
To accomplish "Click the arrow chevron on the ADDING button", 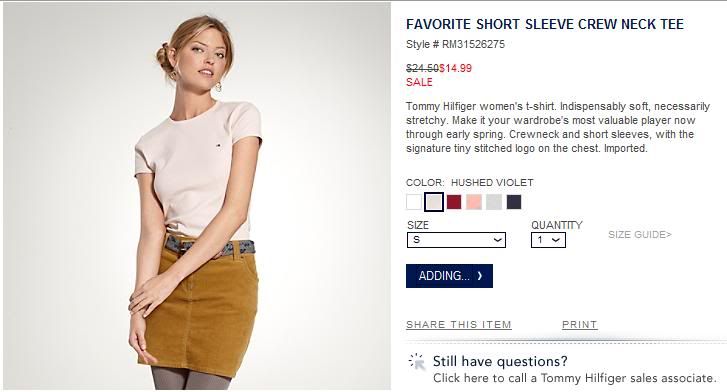I will (x=480, y=276).
